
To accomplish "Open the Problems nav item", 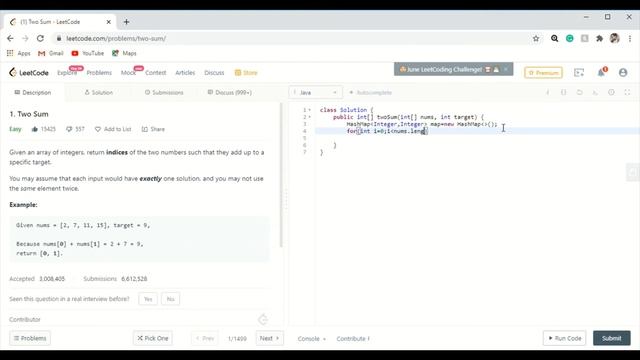I will 99,73.
